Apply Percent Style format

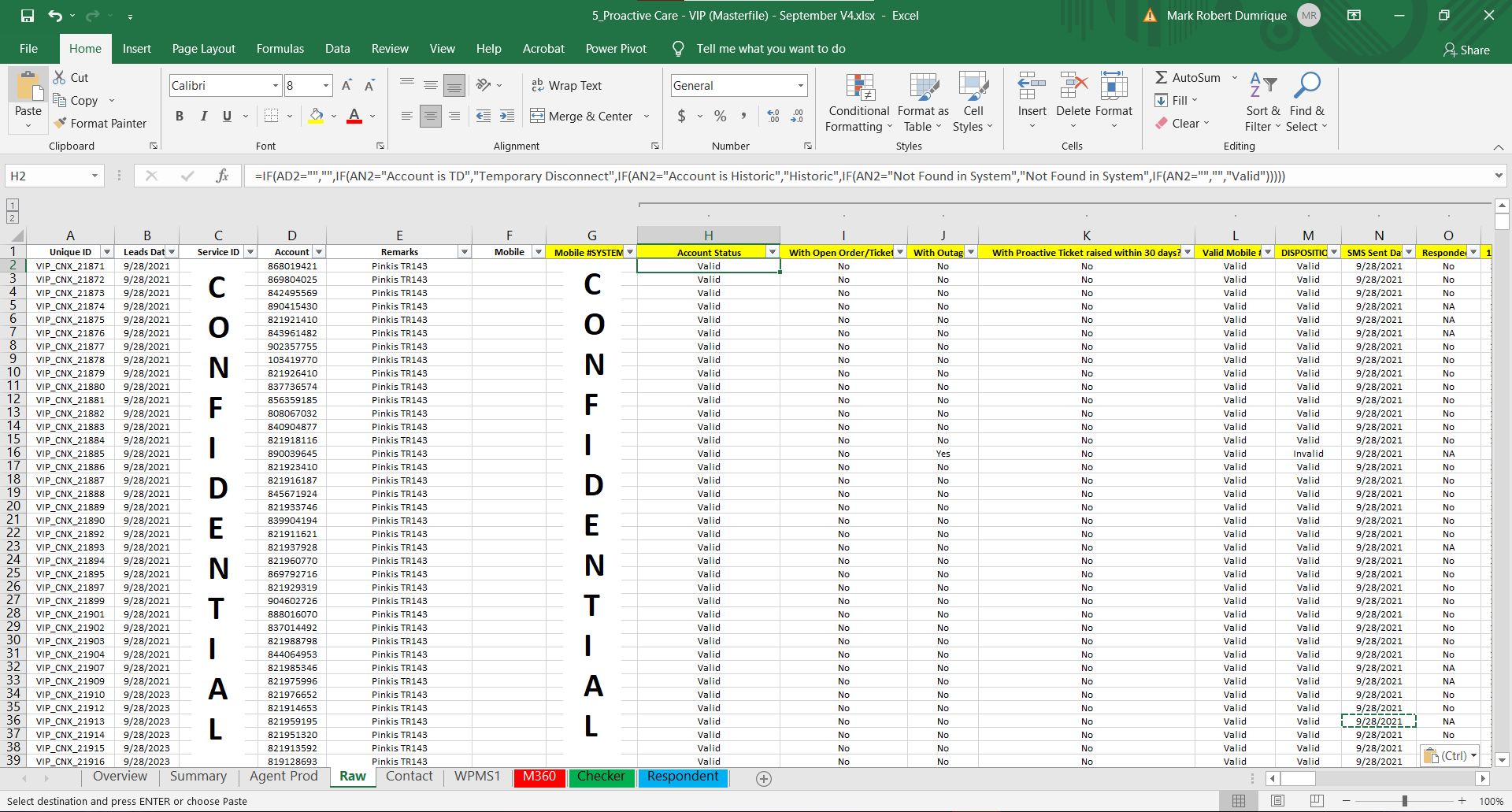point(720,116)
